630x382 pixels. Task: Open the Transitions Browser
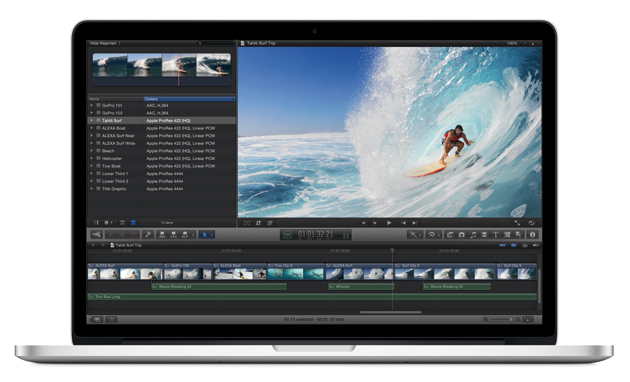(x=485, y=235)
